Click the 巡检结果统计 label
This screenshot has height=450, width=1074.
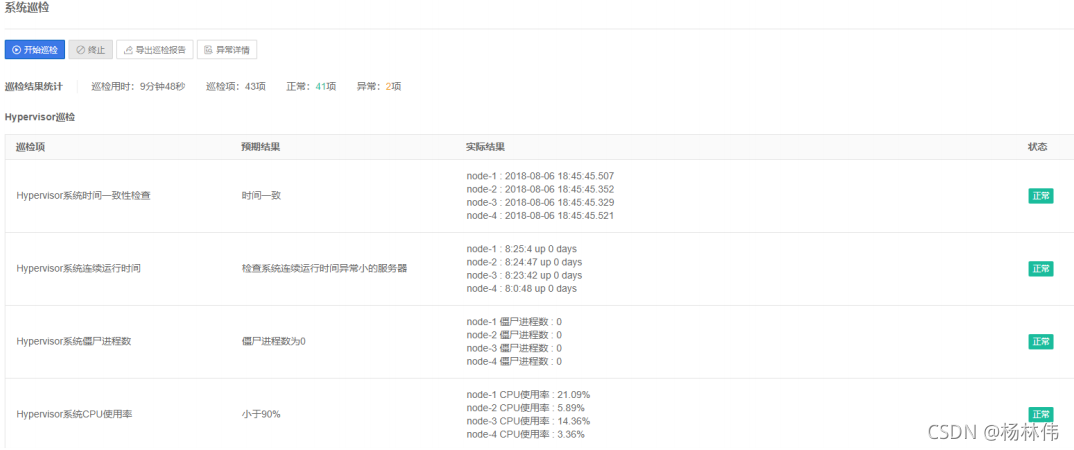[x=34, y=86]
